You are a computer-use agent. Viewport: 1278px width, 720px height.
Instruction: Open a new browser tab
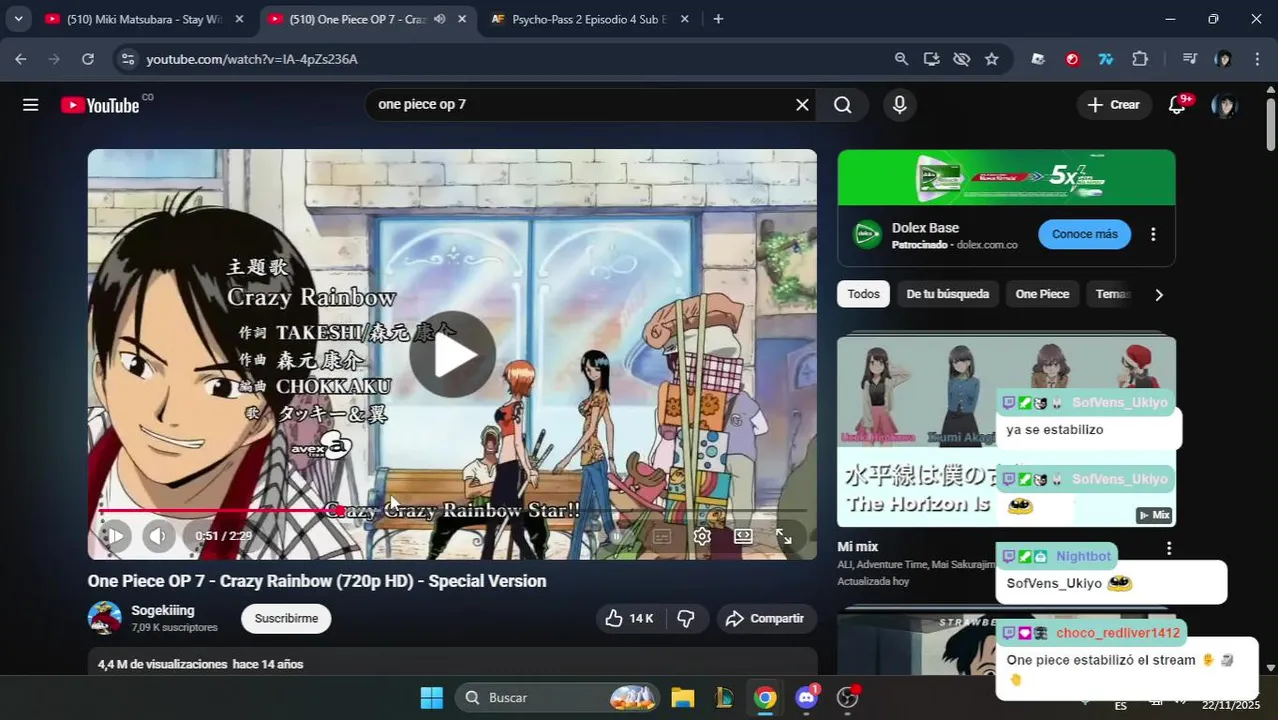[718, 19]
